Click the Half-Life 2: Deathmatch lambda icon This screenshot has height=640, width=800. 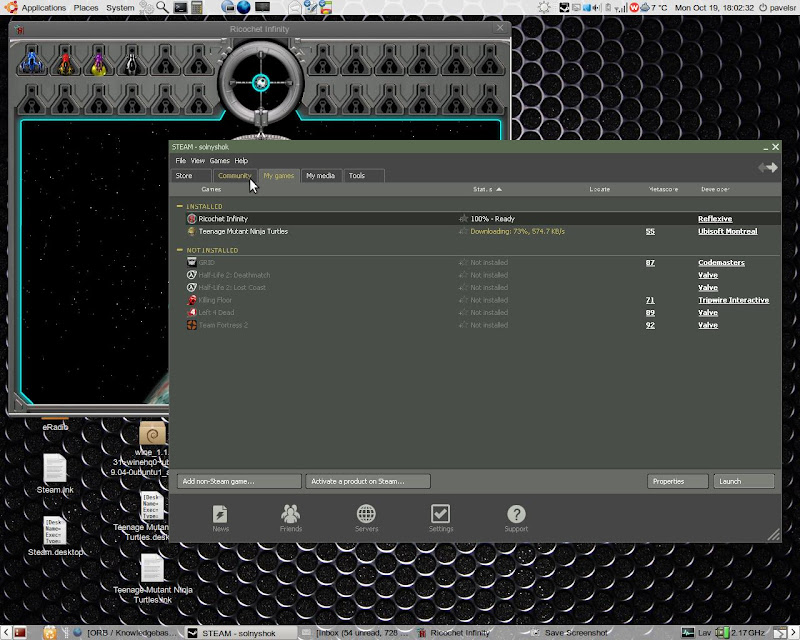pyautogui.click(x=192, y=275)
